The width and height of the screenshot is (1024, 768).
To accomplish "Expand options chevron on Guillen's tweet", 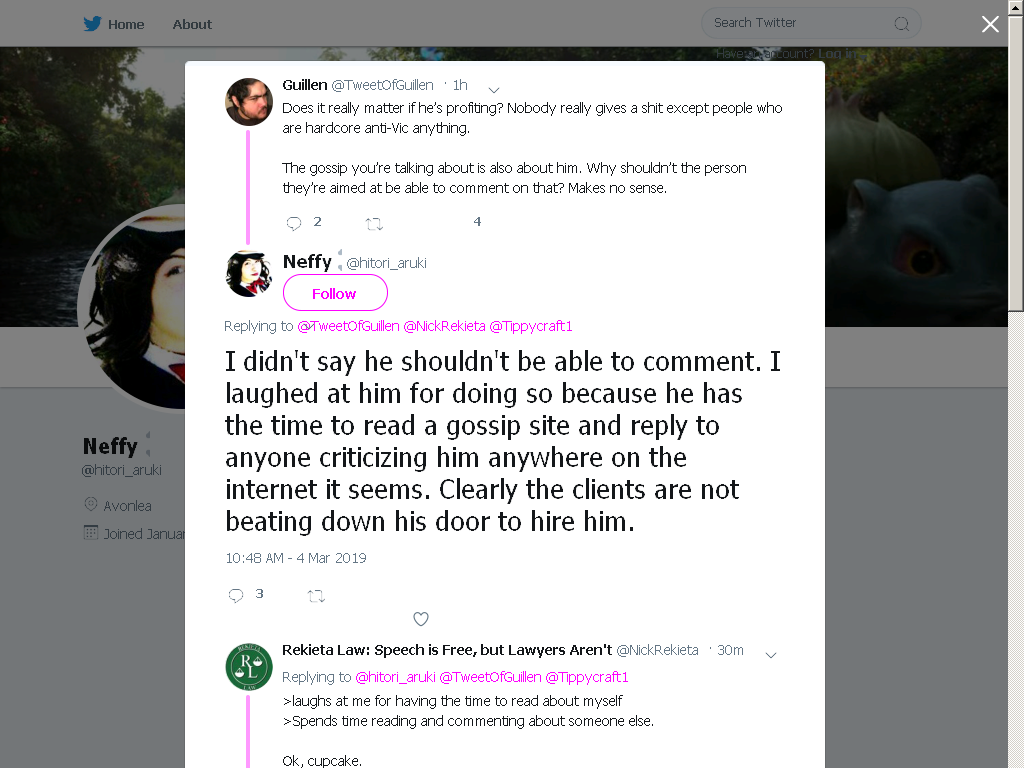I will click(x=494, y=90).
